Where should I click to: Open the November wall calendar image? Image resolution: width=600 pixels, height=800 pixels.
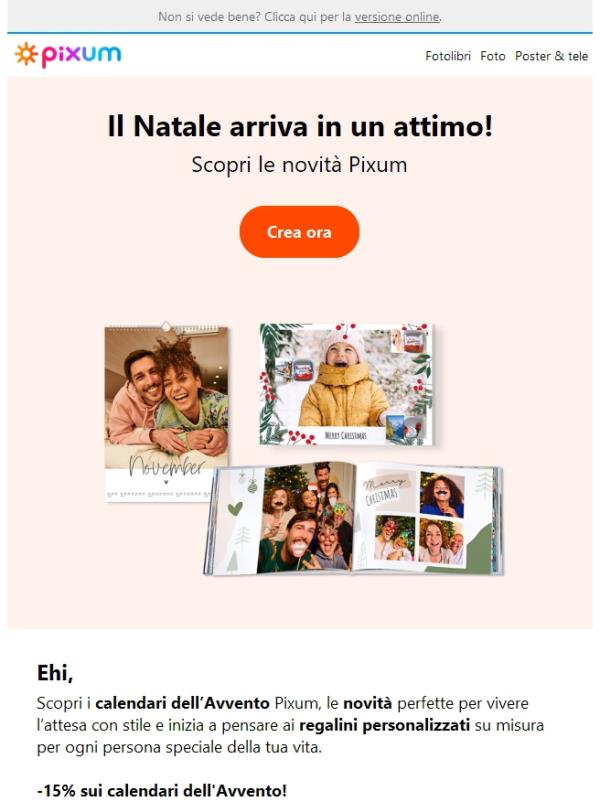(x=166, y=412)
